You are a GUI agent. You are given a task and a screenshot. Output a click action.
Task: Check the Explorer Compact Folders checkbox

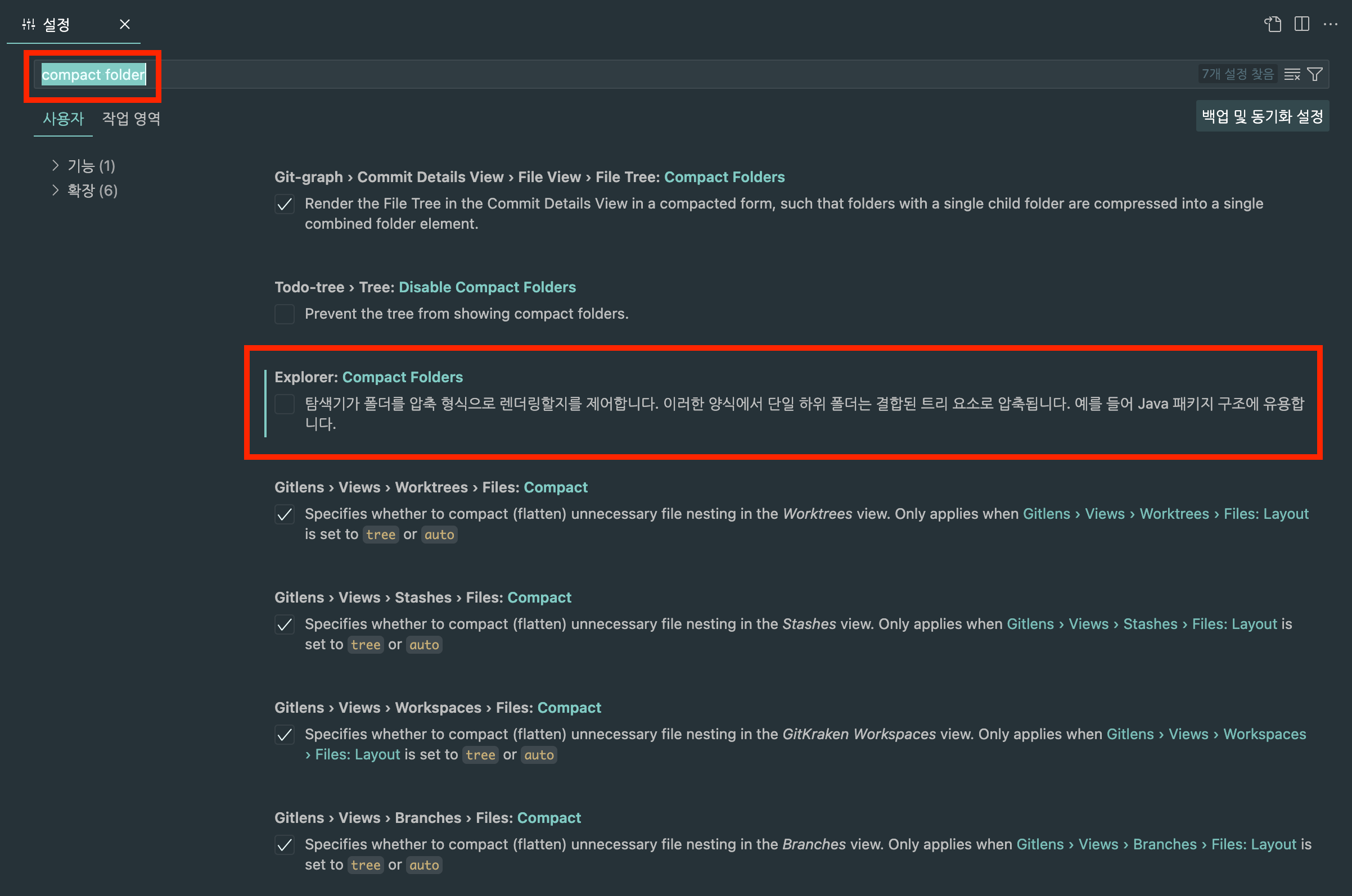click(x=284, y=404)
